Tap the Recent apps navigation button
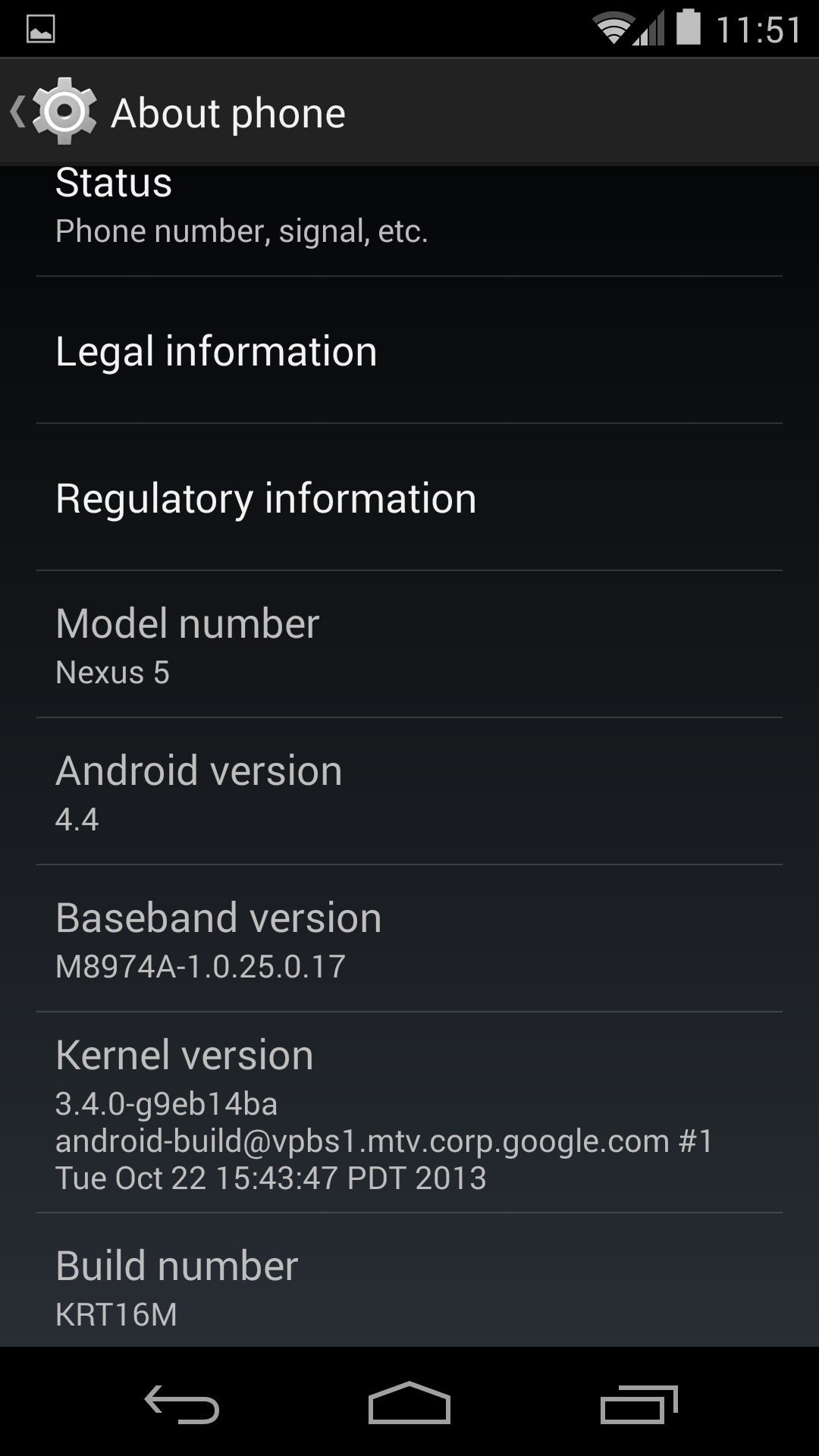 639,1404
